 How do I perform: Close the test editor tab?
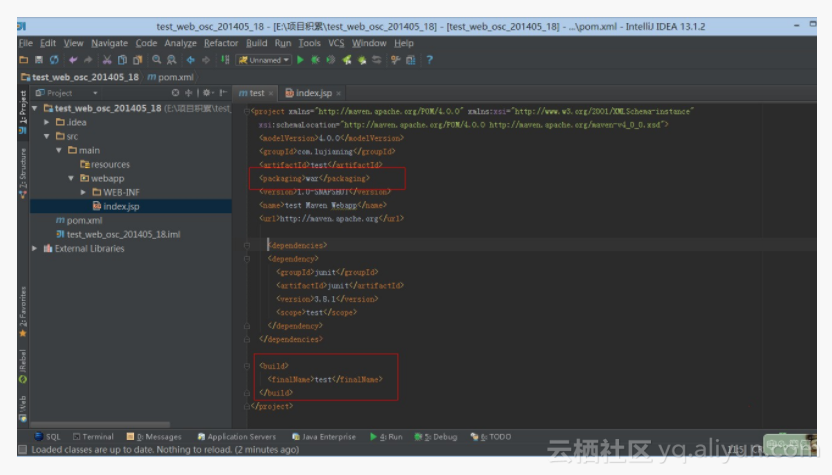click(271, 93)
